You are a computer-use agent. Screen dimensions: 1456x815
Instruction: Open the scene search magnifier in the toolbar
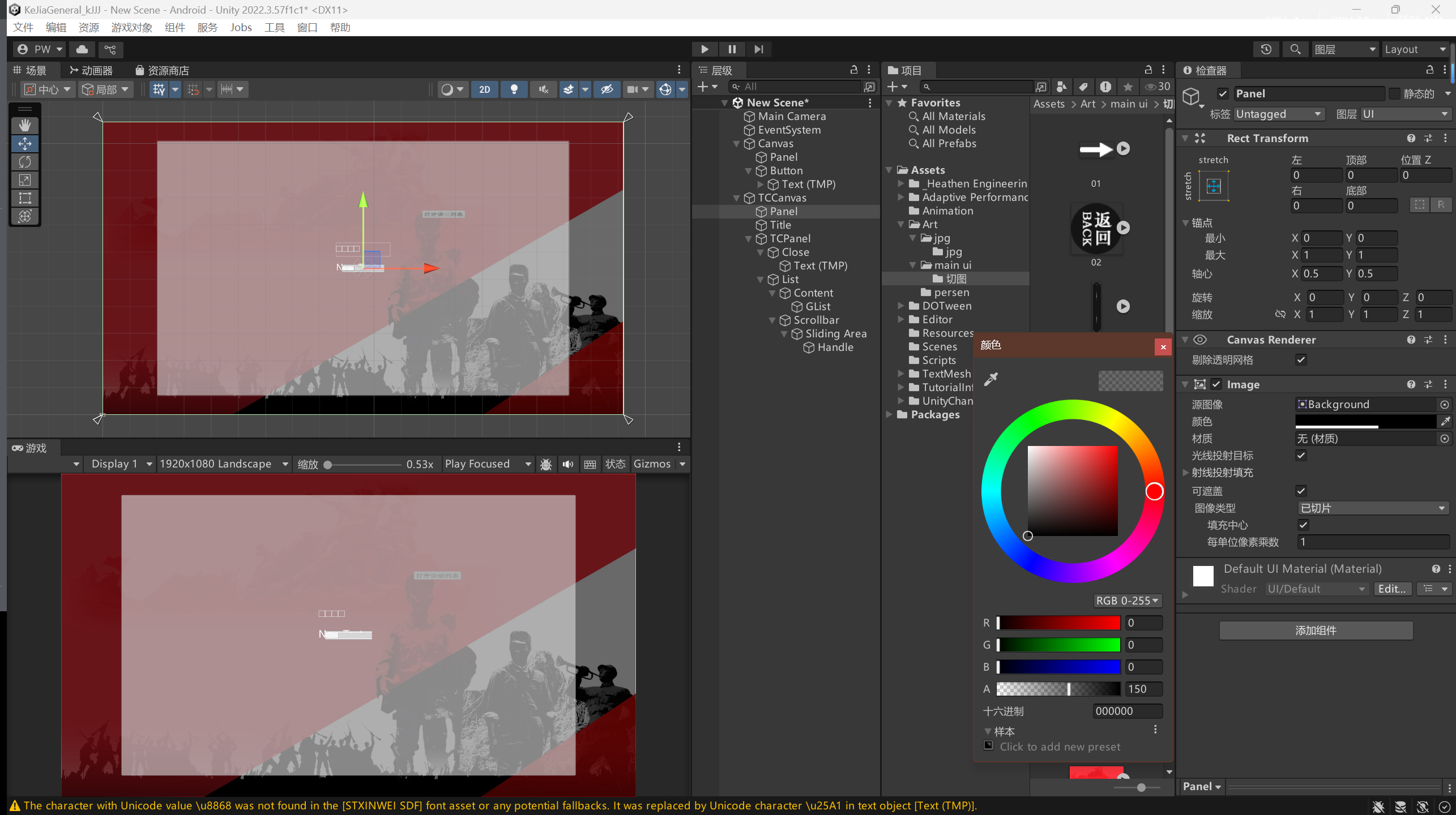pyautogui.click(x=1295, y=49)
